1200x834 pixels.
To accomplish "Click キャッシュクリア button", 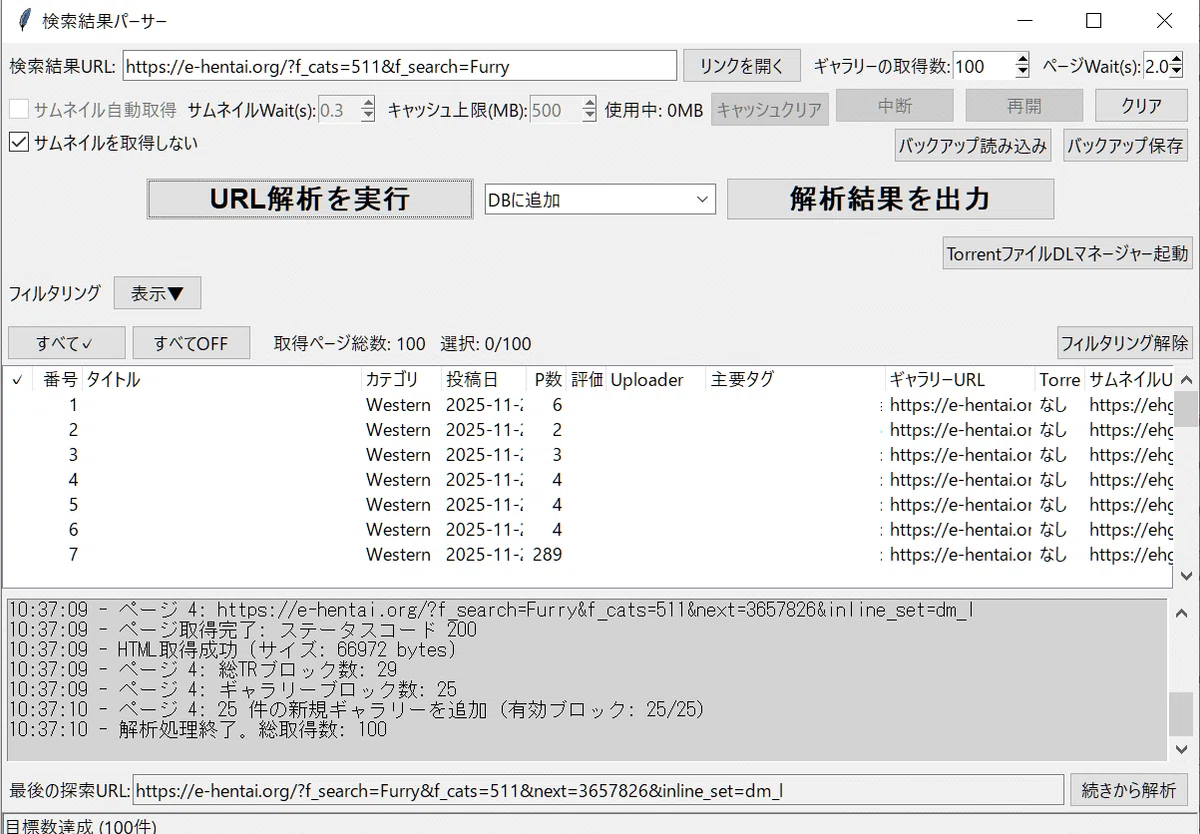I will [x=770, y=110].
